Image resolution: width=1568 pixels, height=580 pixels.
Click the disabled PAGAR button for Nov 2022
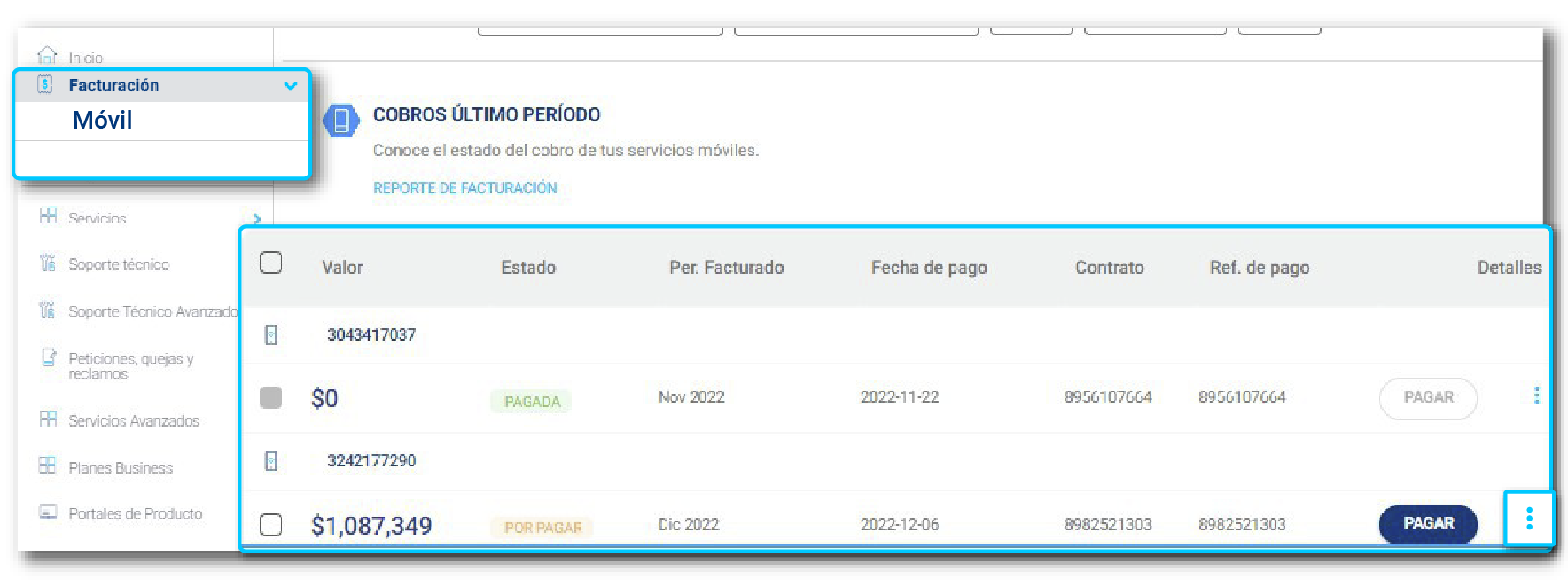[x=1428, y=397]
